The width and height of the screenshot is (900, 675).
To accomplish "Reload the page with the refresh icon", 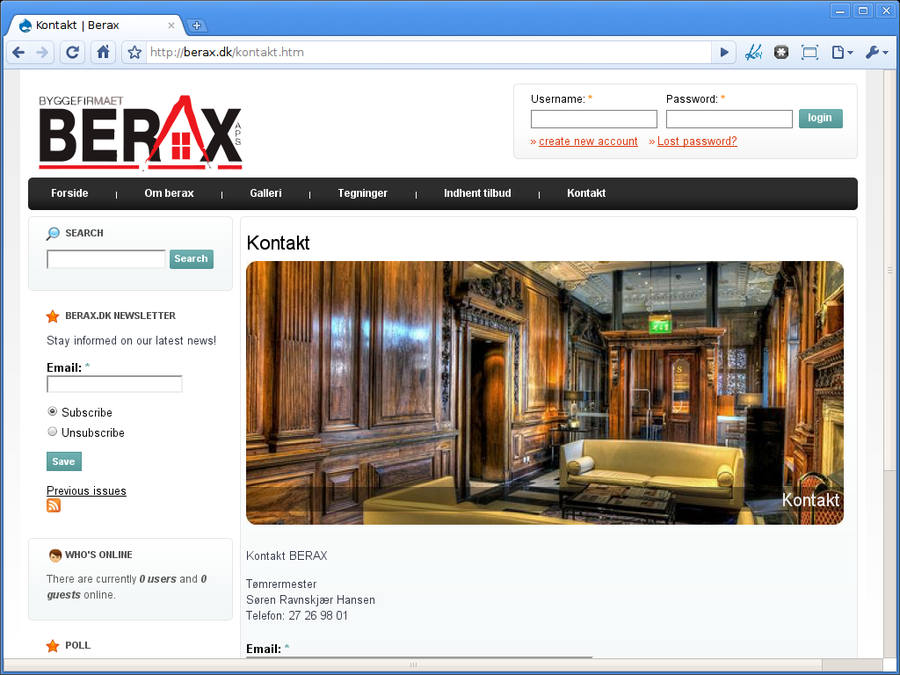I will click(x=72, y=53).
